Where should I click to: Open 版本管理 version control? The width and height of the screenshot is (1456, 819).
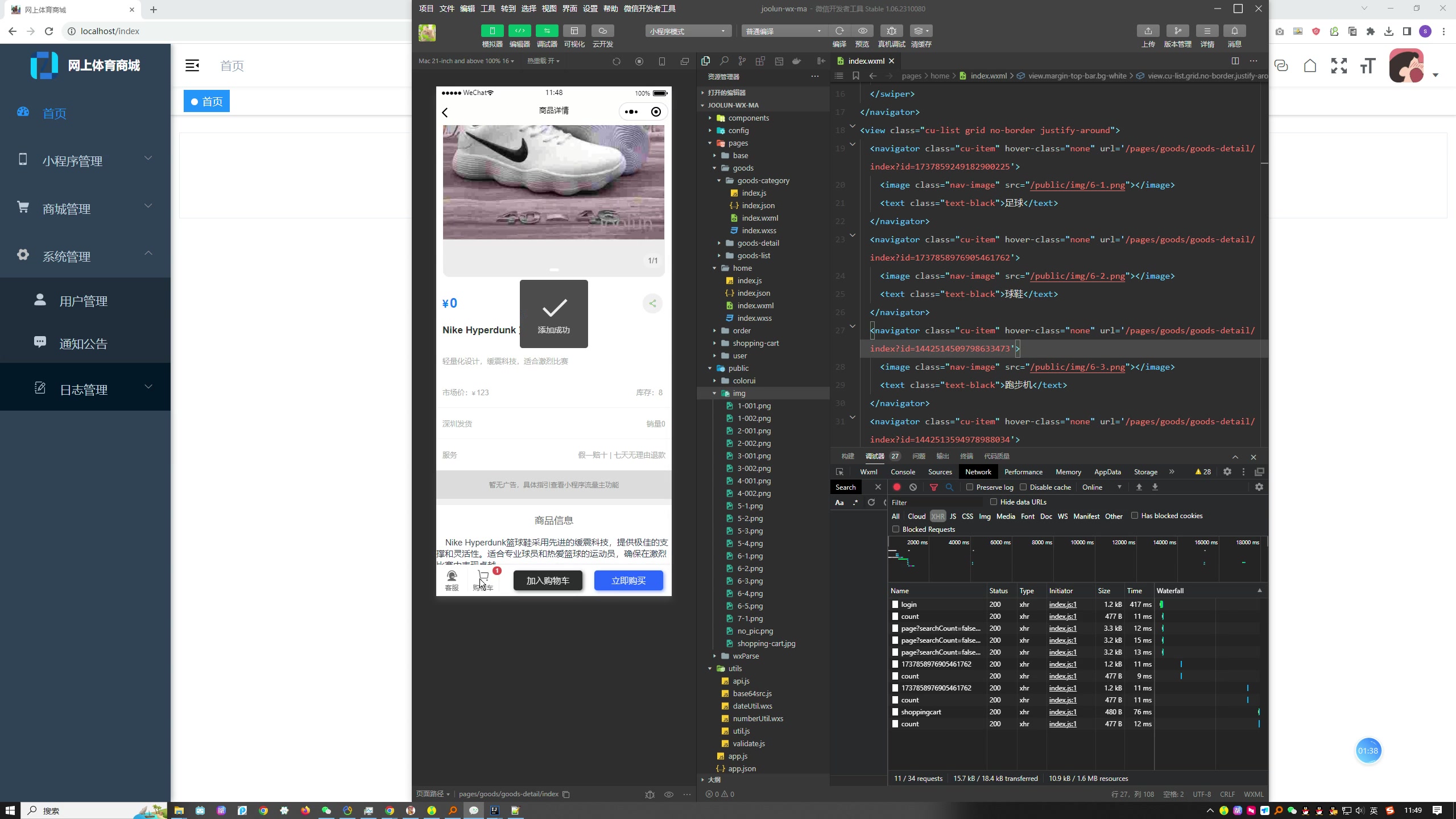point(1177,31)
